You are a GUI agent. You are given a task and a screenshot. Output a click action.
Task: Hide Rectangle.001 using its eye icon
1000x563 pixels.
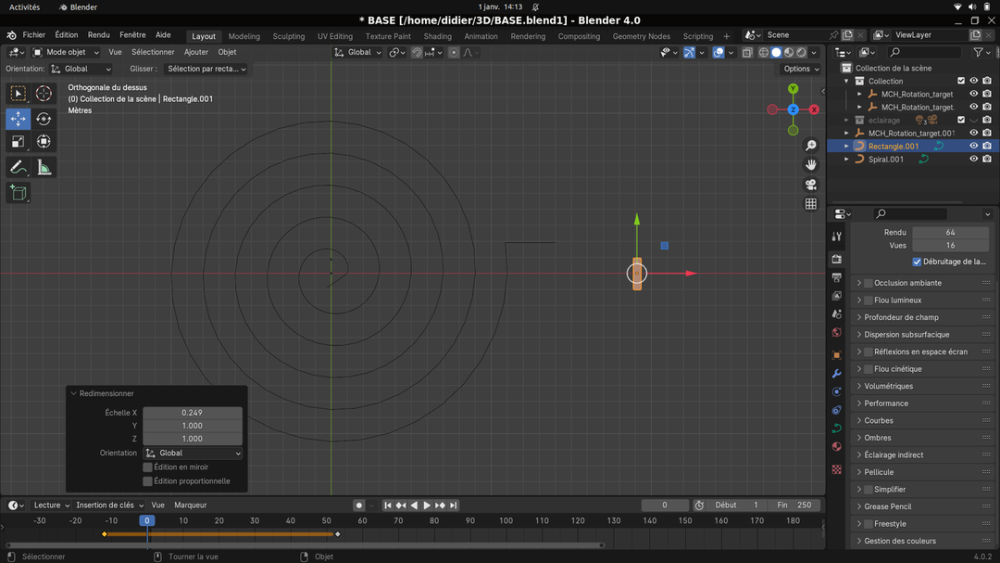(x=973, y=146)
